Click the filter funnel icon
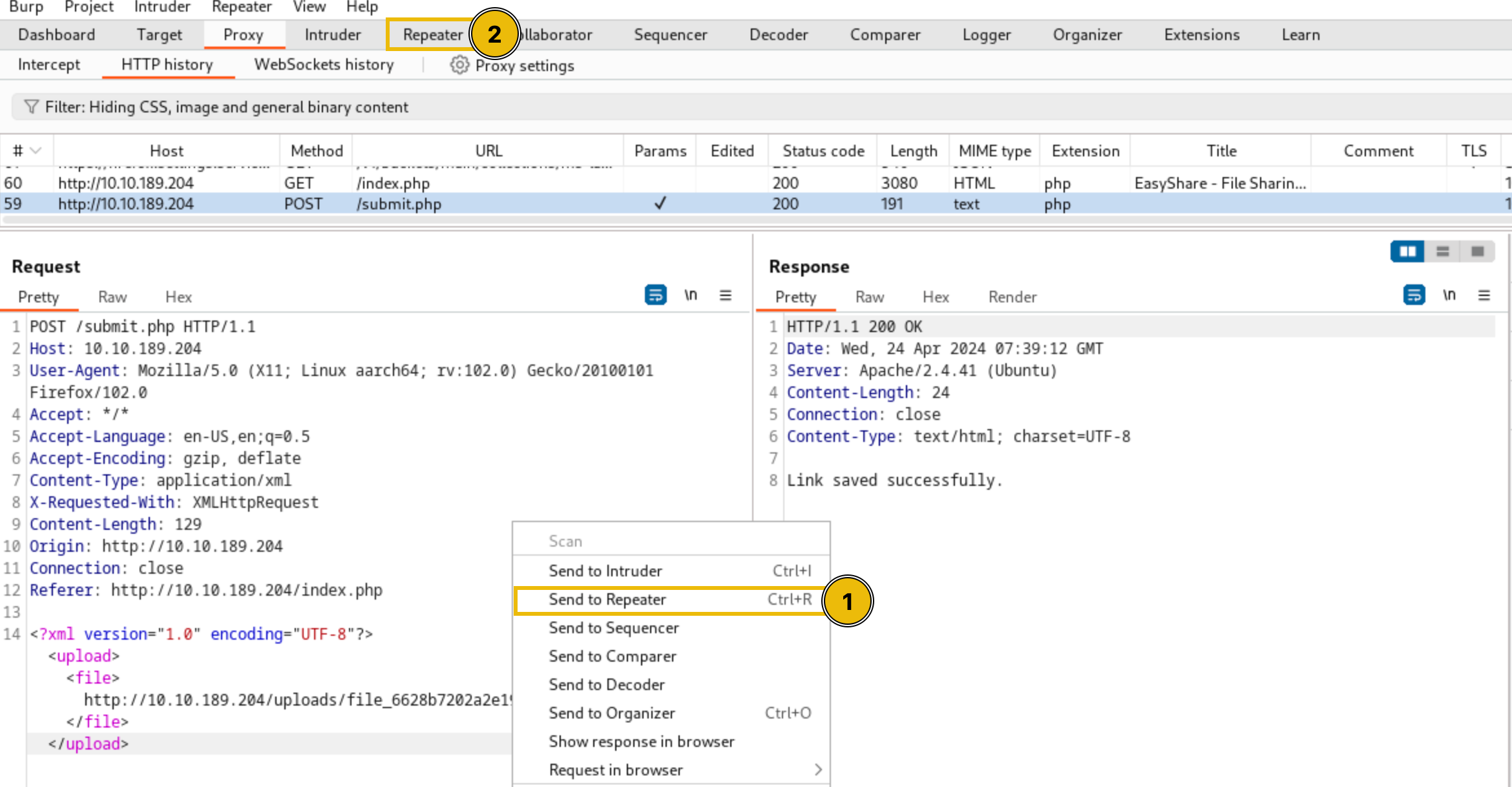The width and height of the screenshot is (1512, 787). pyautogui.click(x=30, y=107)
